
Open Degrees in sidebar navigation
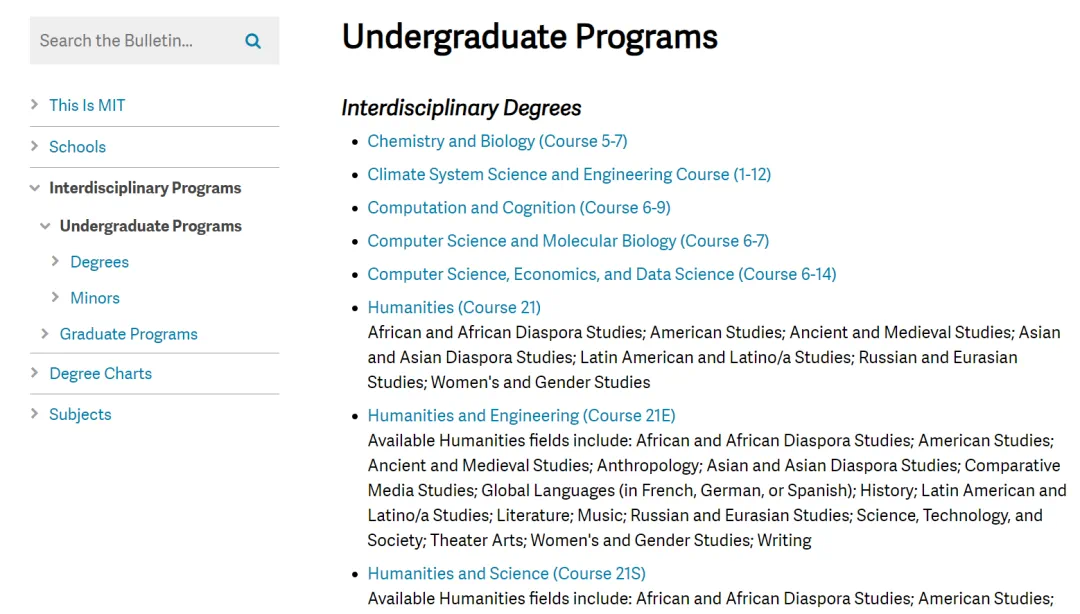click(x=99, y=262)
